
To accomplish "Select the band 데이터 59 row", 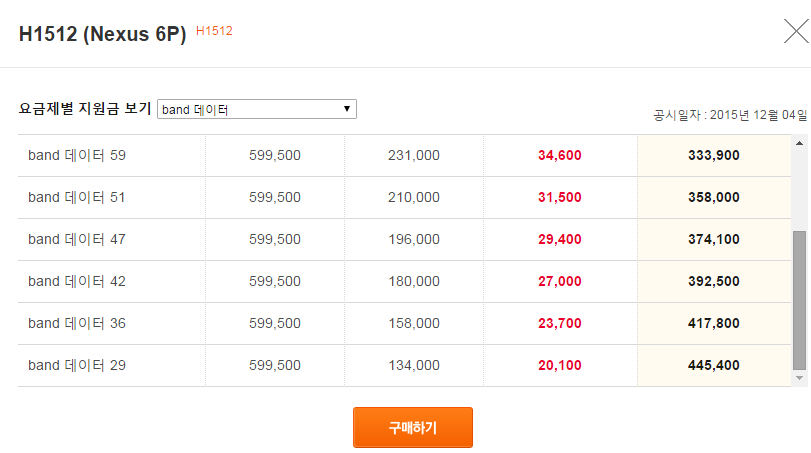I will tap(77, 155).
